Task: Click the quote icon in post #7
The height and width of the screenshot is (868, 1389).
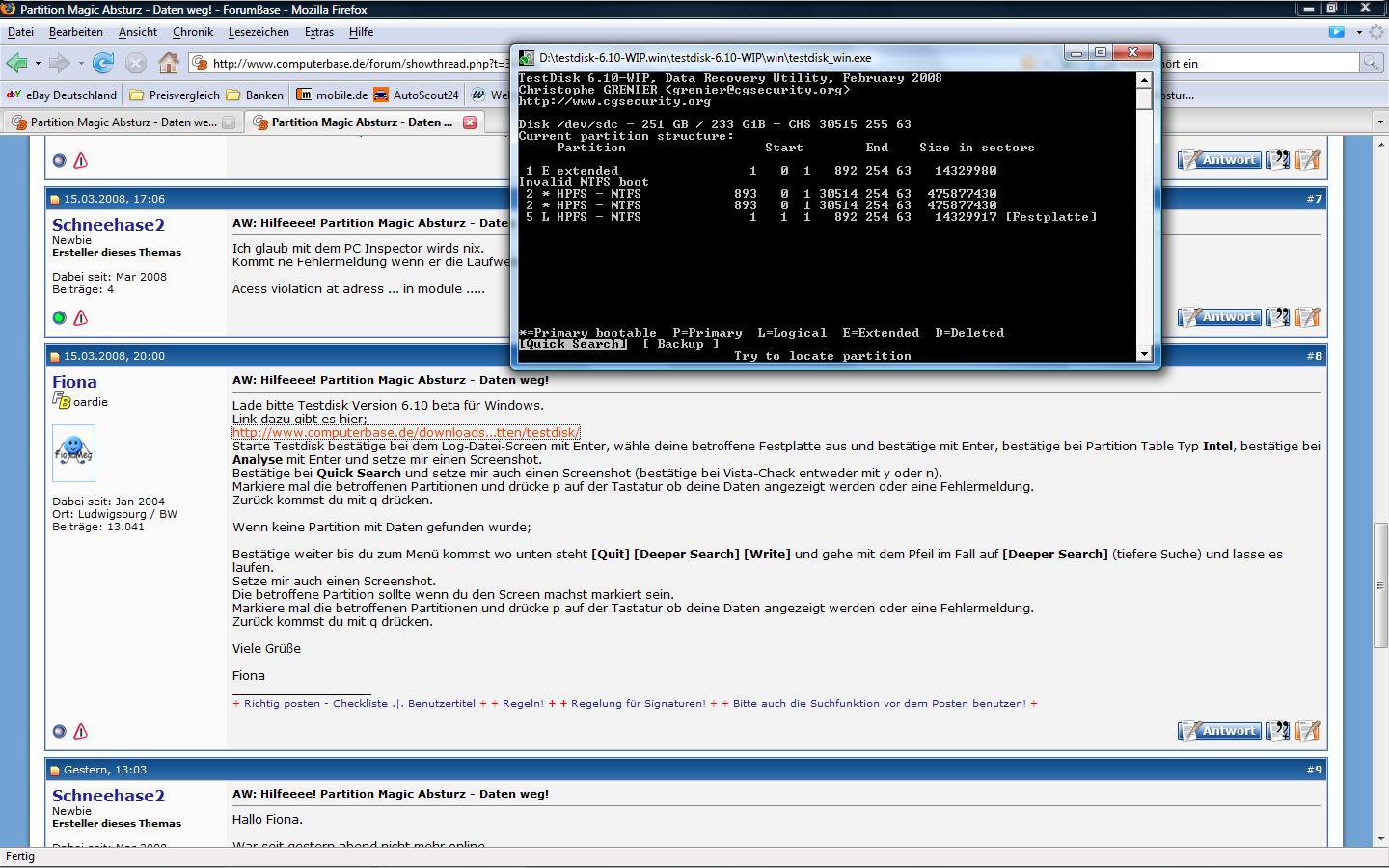Action: (x=1278, y=316)
